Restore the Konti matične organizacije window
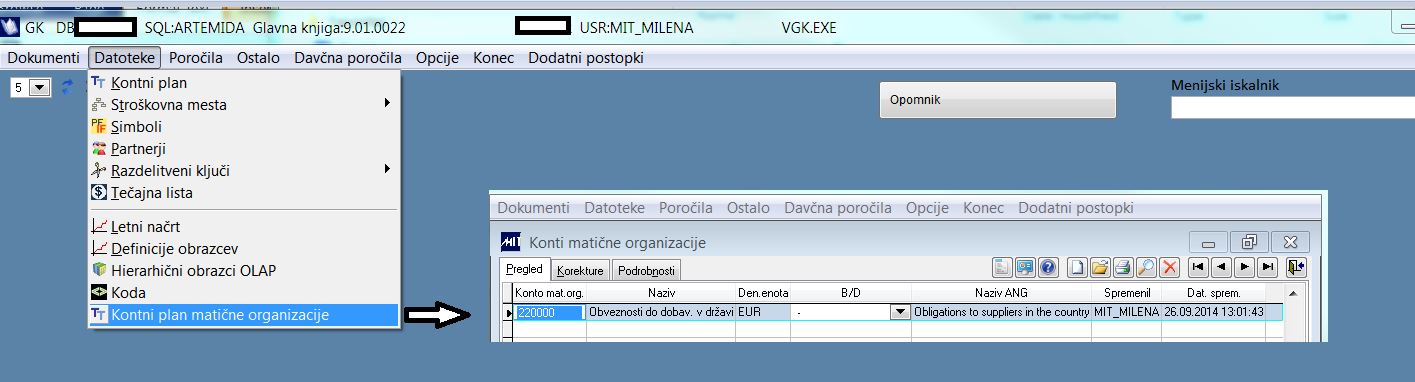The width and height of the screenshot is (1415, 382). point(1248,242)
